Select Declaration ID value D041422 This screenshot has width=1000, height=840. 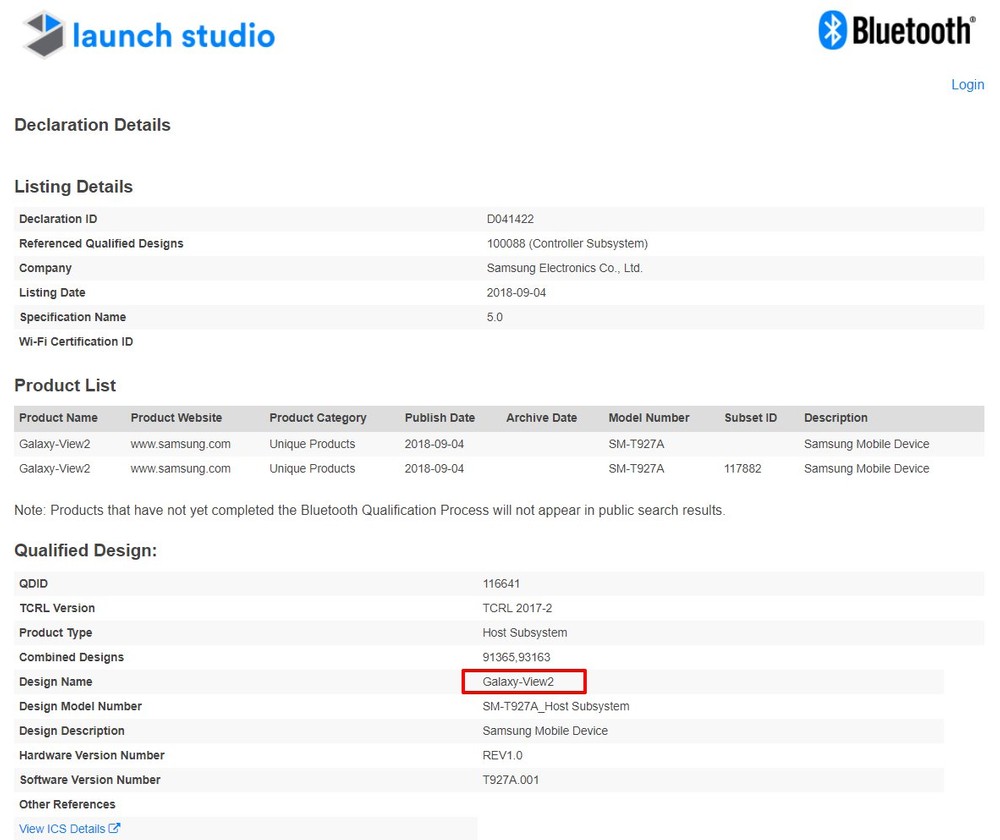(510, 219)
